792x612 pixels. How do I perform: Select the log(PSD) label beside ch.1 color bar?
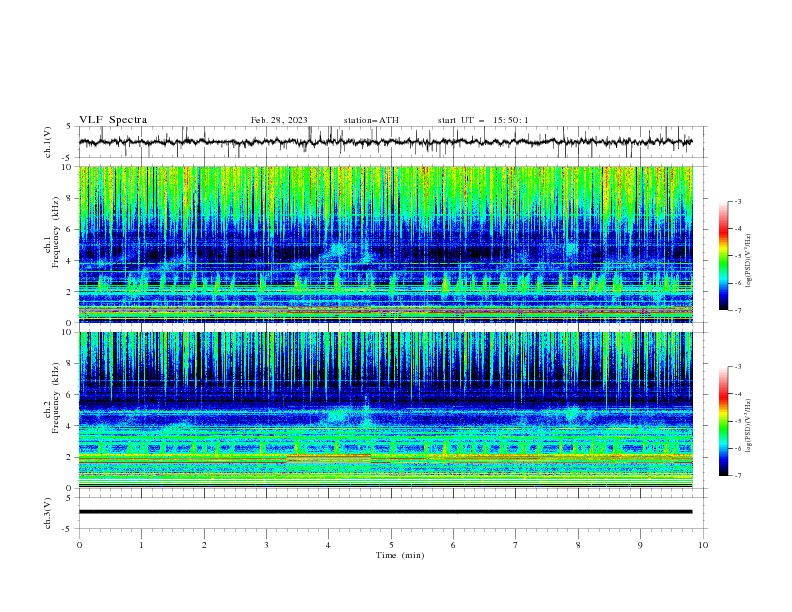pos(748,260)
